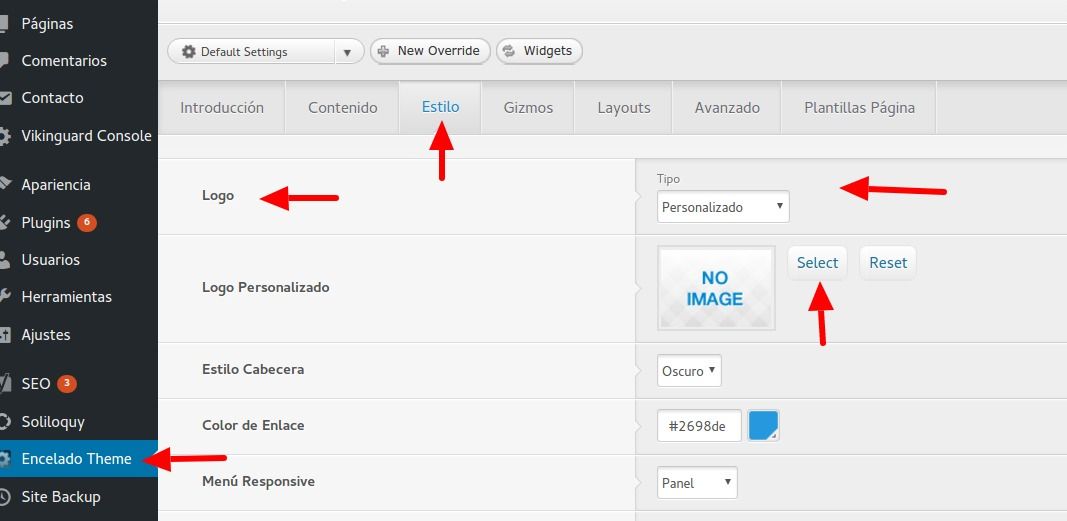Click the Logo Personalizado setting label
Image resolution: width=1067 pixels, height=521 pixels.
[x=265, y=287]
